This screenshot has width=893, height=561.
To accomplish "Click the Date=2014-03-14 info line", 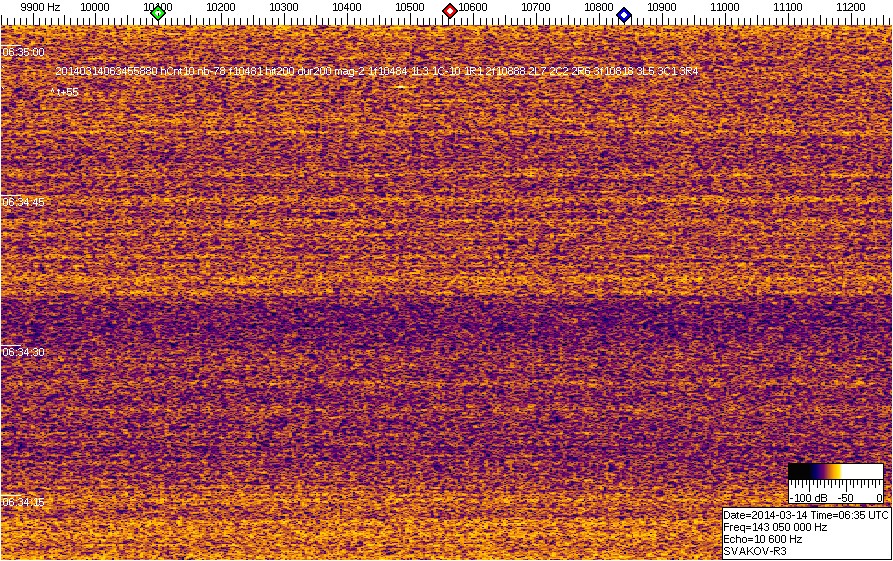I will point(805,514).
